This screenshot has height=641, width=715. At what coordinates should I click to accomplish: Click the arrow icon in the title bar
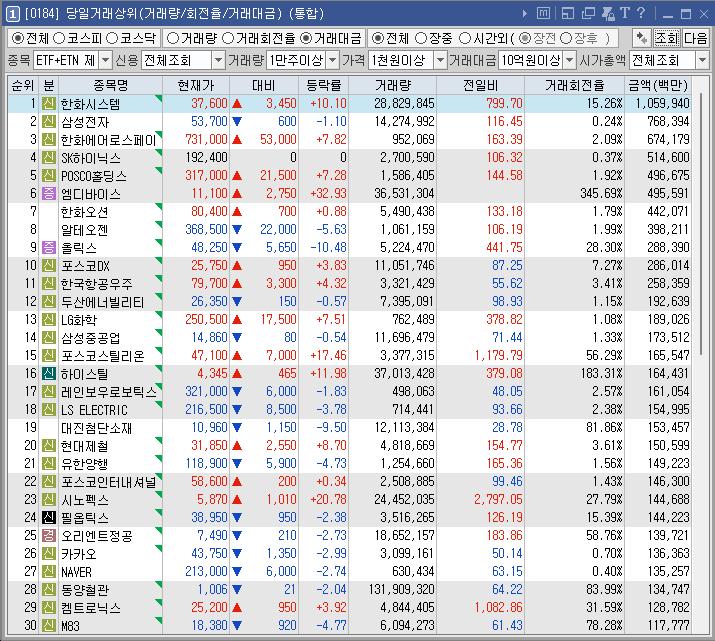[525, 14]
